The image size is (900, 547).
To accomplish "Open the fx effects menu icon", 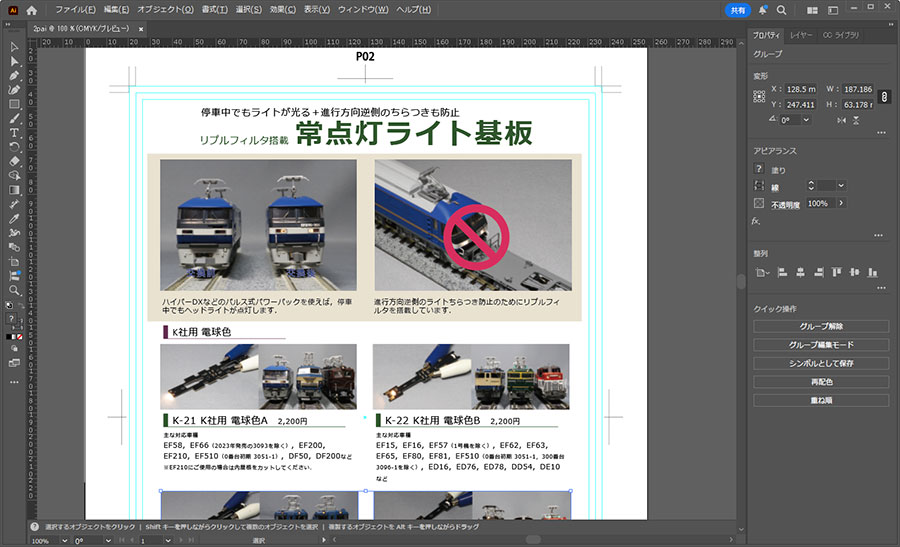I will [756, 221].
